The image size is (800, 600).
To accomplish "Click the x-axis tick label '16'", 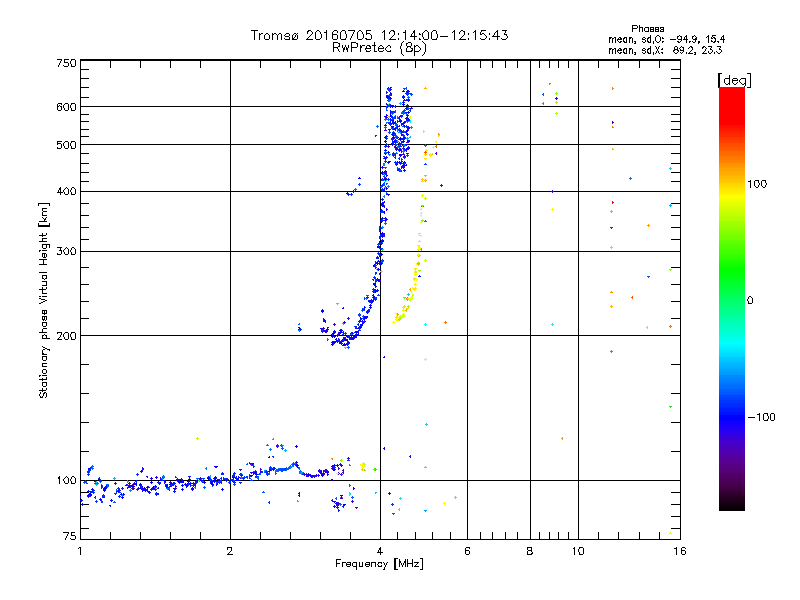I will (680, 551).
